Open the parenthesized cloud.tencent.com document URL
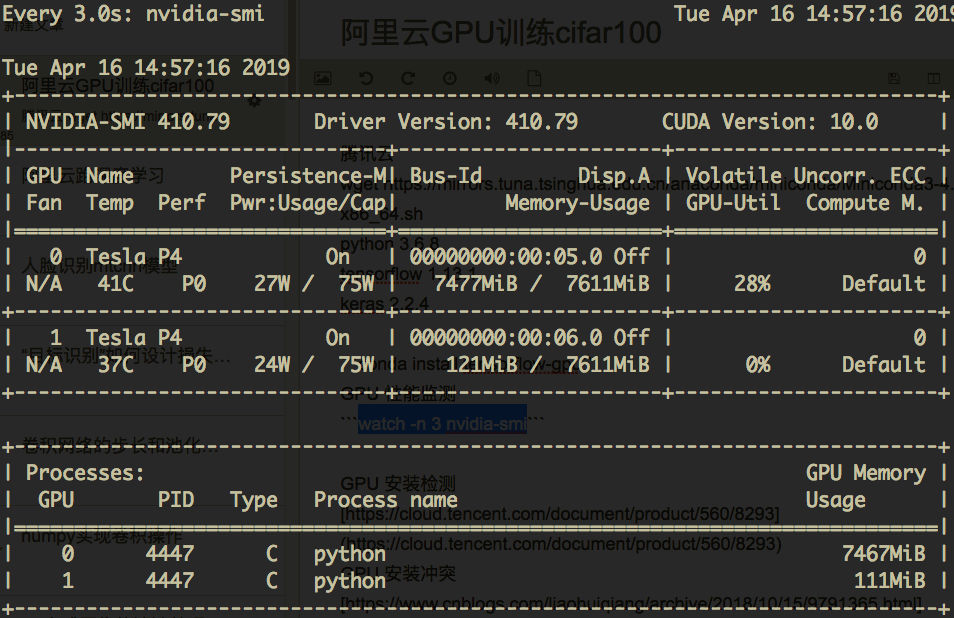954x618 pixels. point(561,543)
